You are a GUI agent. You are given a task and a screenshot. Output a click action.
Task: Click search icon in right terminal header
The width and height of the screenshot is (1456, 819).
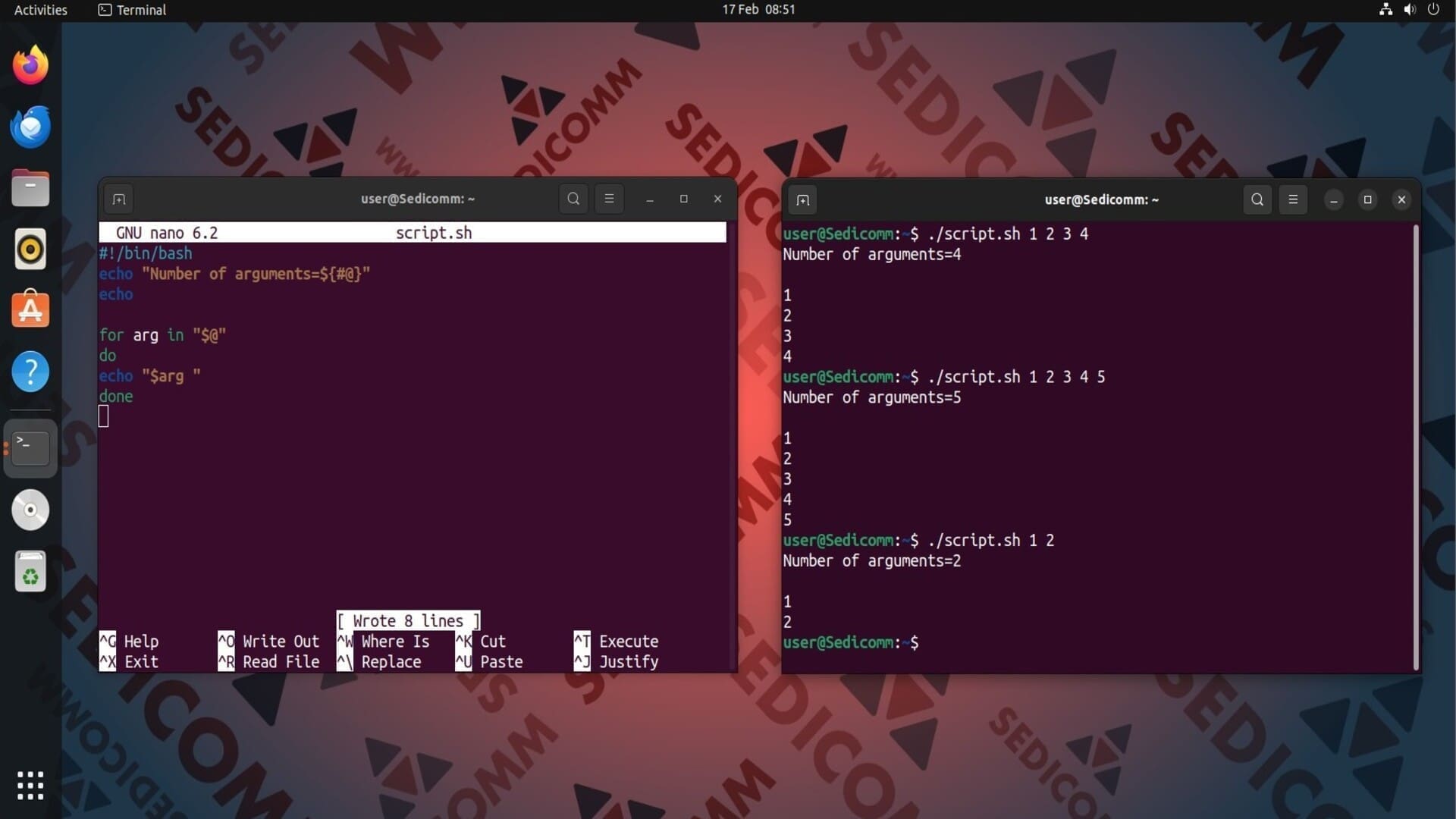[1257, 199]
